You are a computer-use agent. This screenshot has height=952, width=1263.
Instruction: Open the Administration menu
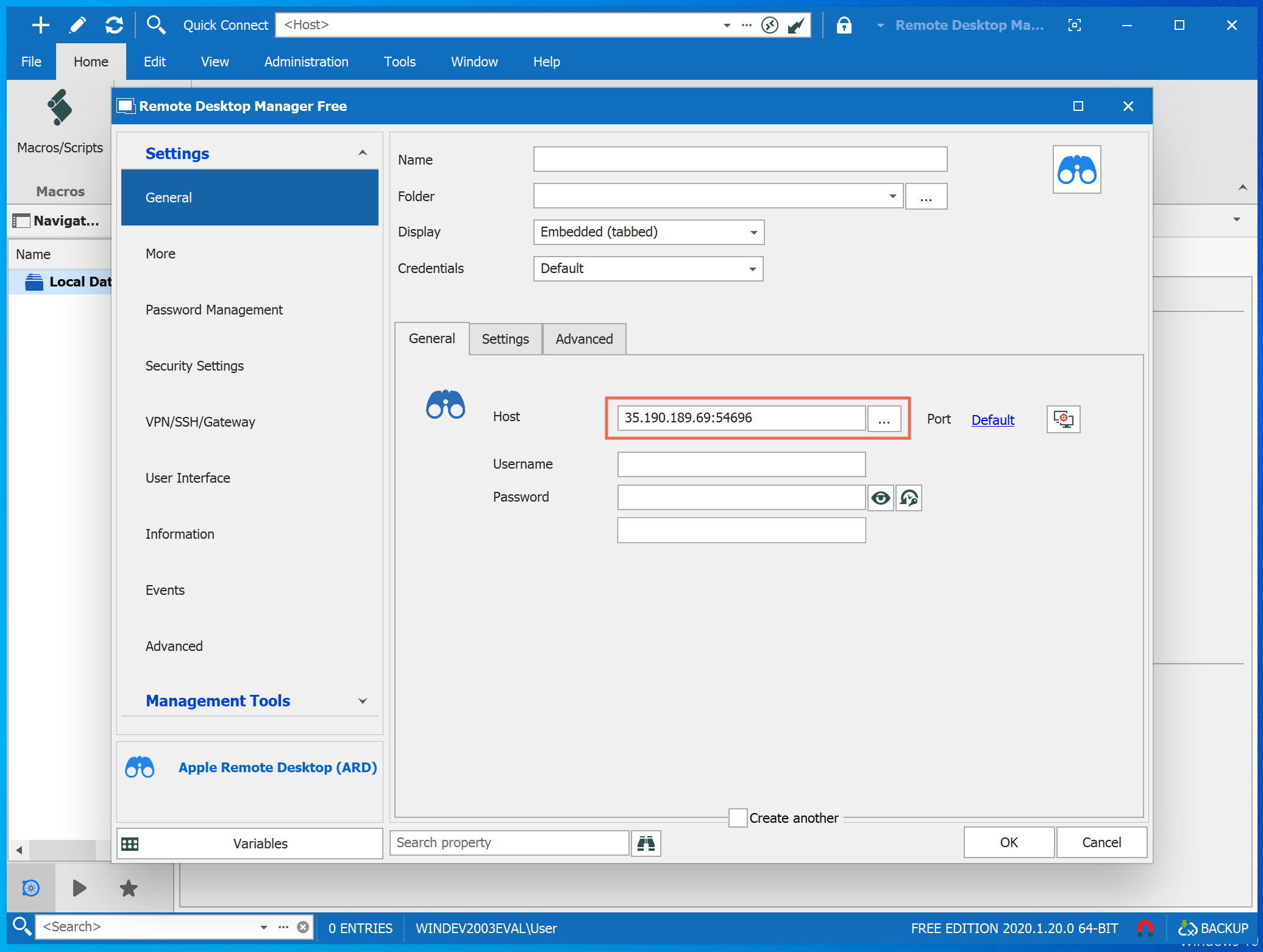pos(306,62)
